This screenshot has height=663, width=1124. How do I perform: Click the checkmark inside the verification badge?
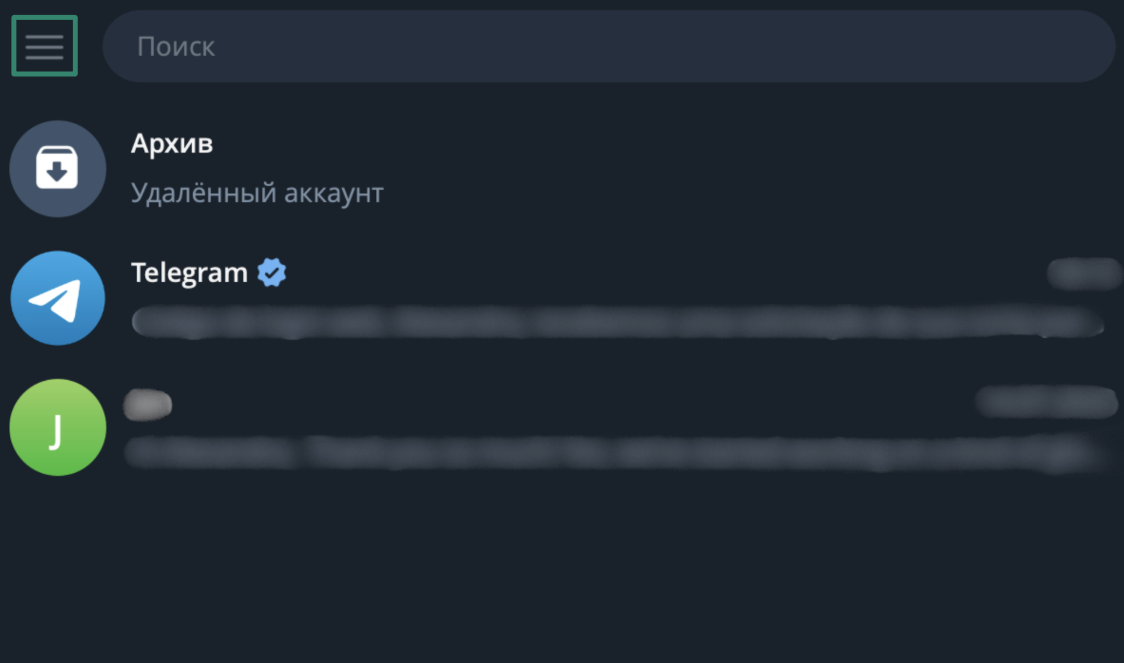click(270, 271)
